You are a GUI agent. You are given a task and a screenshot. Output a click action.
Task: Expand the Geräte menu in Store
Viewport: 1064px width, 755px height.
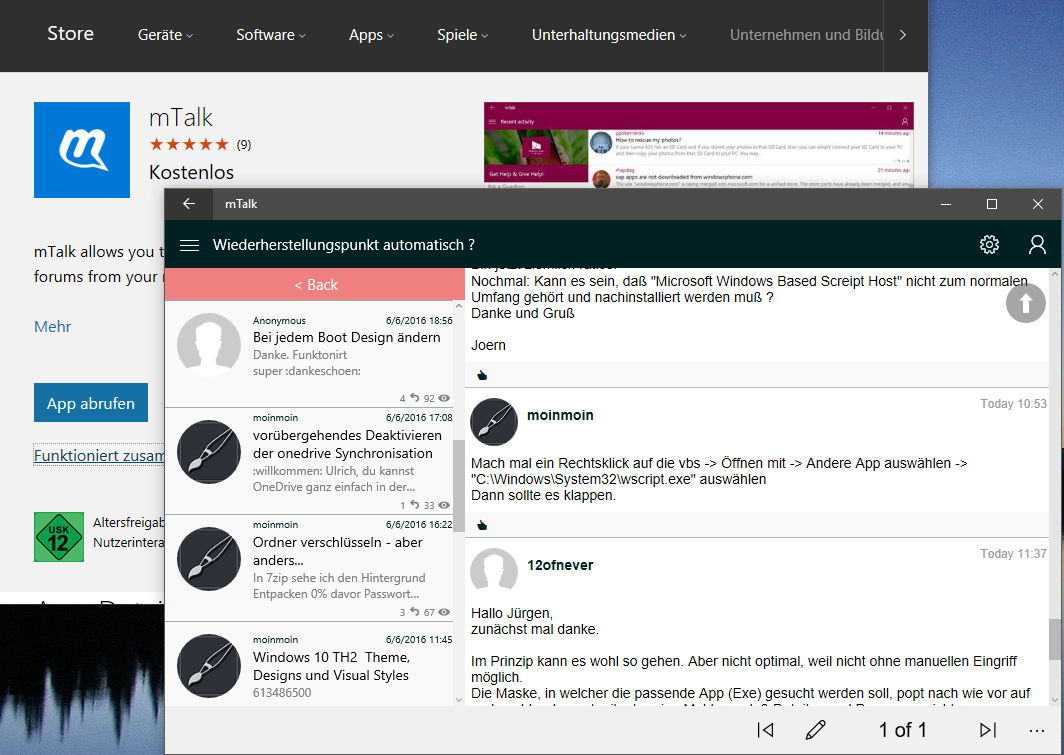pos(165,35)
